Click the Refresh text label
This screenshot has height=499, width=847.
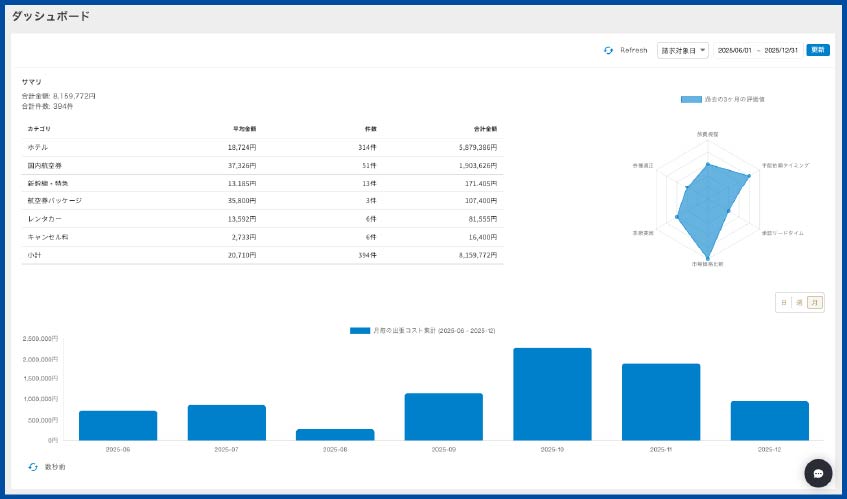pyautogui.click(x=633, y=50)
